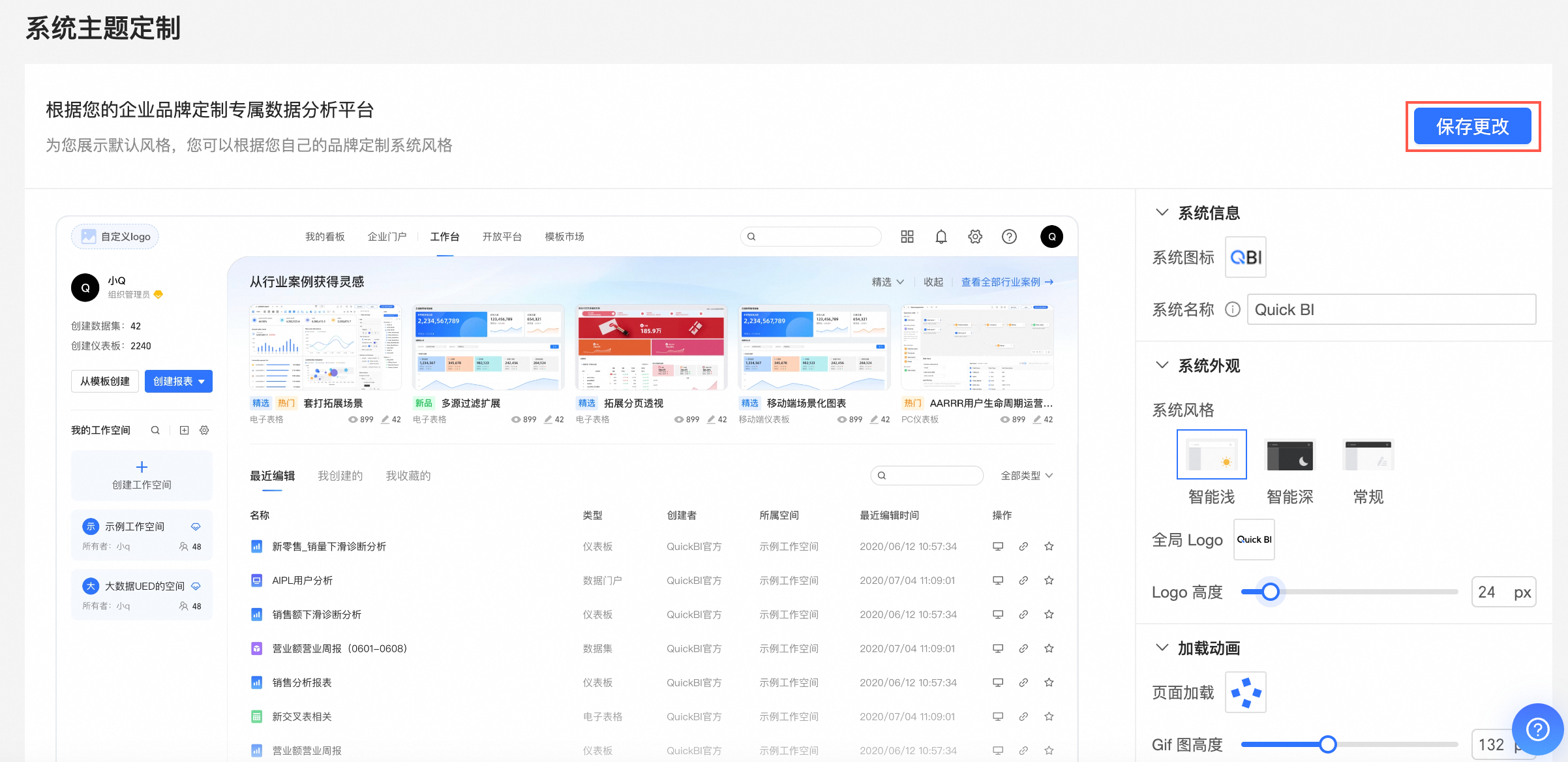Adjust the Logo 高度 slider handle
The image size is (1568, 762).
click(1270, 592)
